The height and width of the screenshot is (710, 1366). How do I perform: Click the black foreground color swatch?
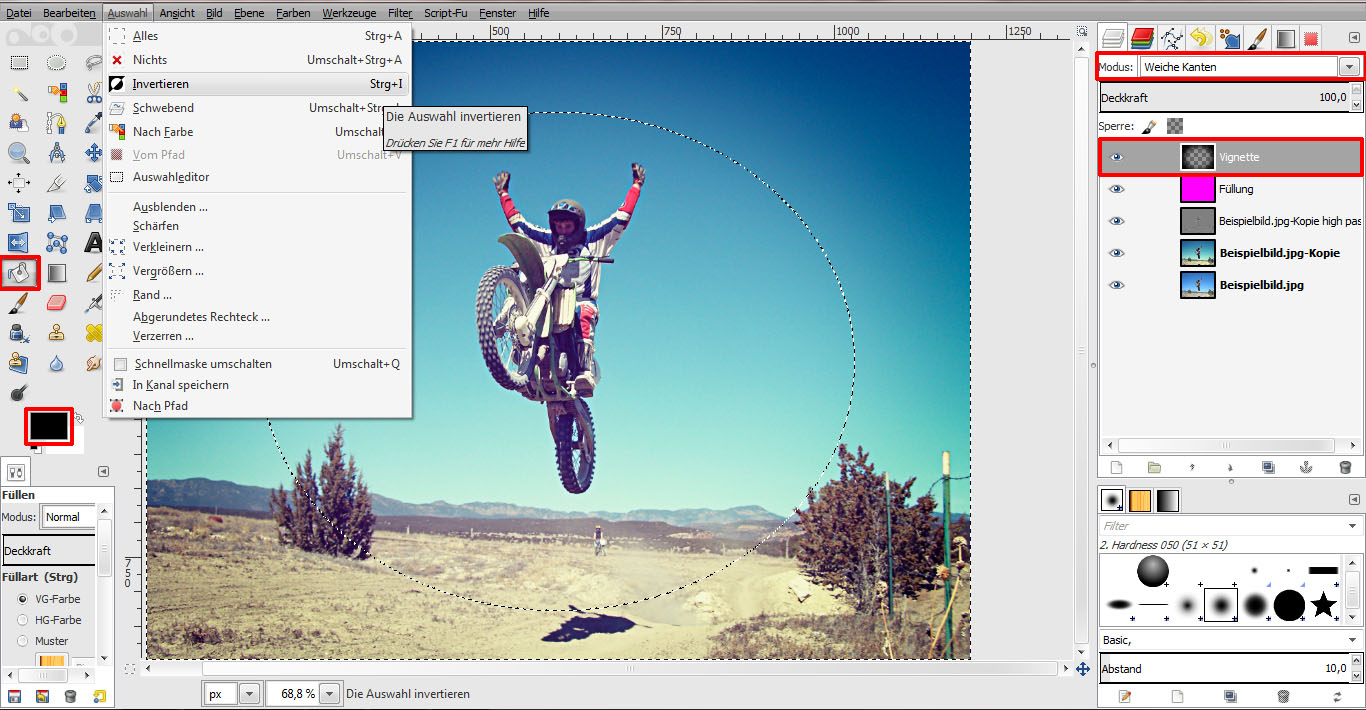[x=48, y=424]
